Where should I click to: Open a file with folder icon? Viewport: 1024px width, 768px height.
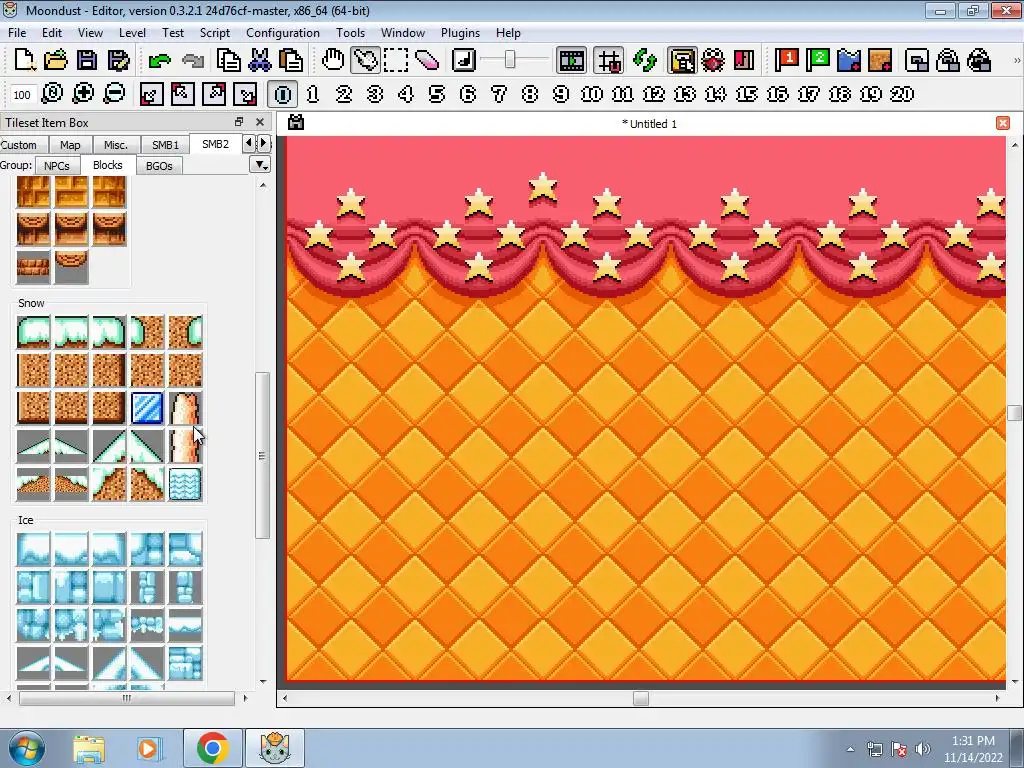(56, 60)
